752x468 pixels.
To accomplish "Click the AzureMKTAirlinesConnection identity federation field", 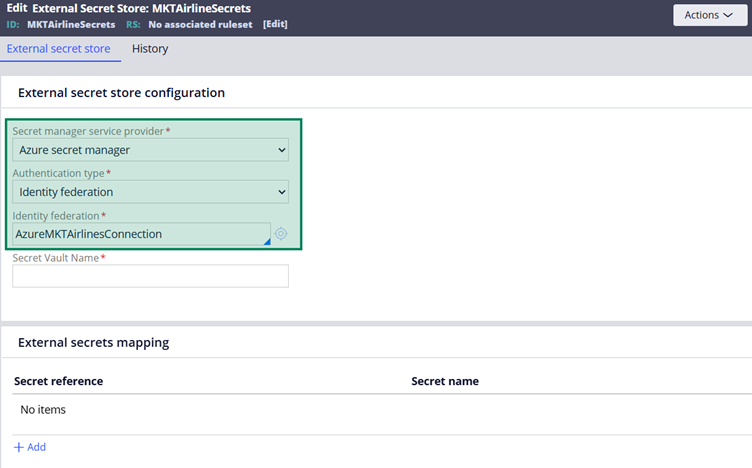I will pyautogui.click(x=138, y=234).
